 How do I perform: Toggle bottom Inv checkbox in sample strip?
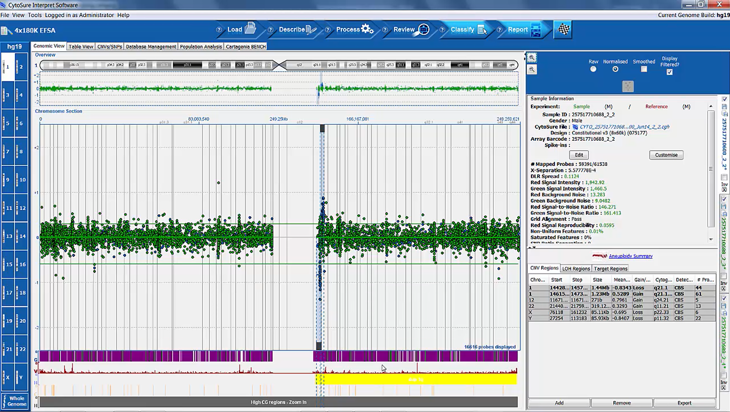(x=724, y=375)
